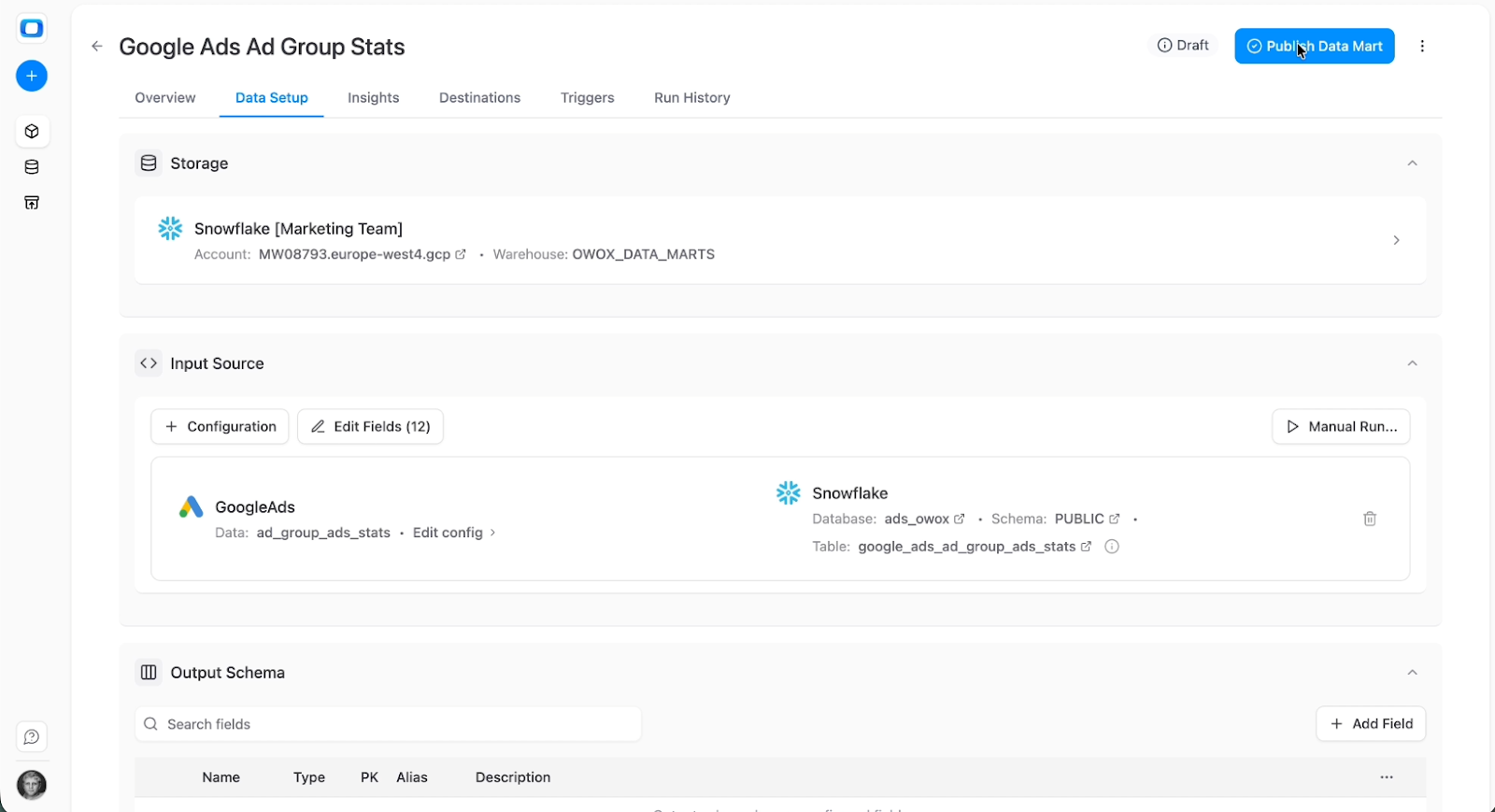
Task: Open external link next to ads_owox database
Action: pos(959,519)
